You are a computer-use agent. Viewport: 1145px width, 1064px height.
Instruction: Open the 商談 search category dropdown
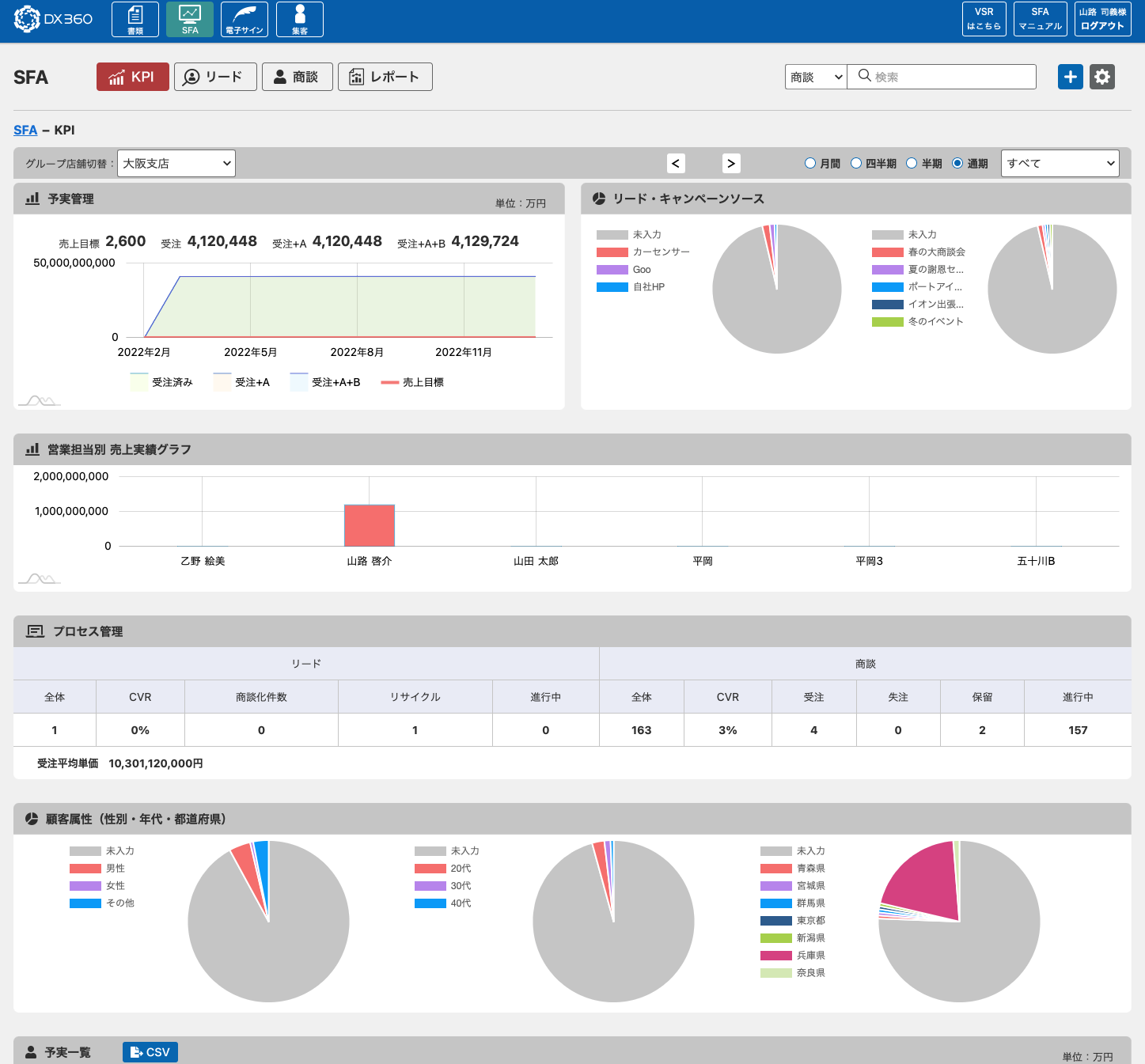coord(816,77)
